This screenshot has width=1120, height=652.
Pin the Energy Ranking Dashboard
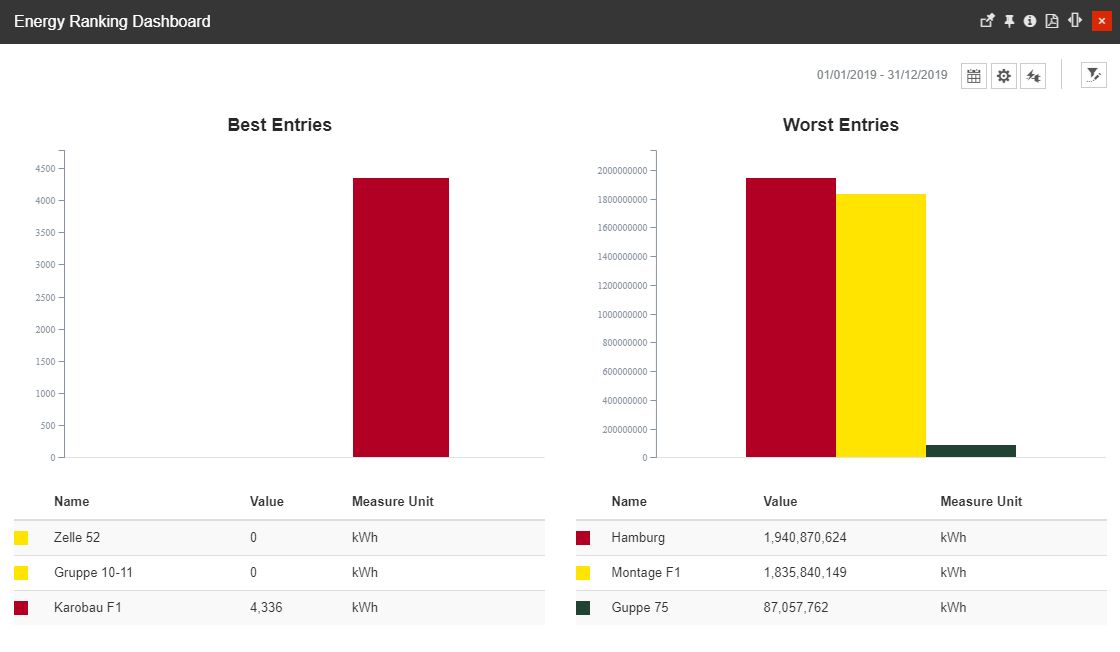pyautogui.click(x=1009, y=20)
